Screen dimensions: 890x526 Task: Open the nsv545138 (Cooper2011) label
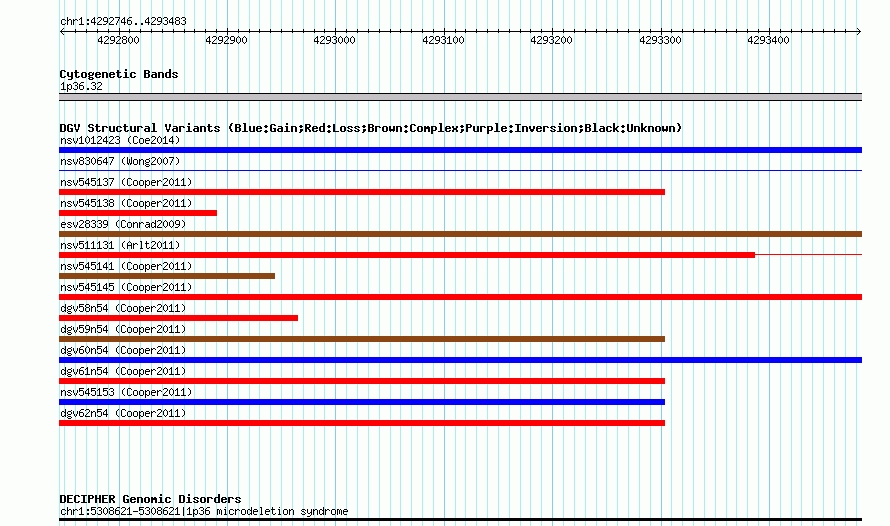pos(126,203)
